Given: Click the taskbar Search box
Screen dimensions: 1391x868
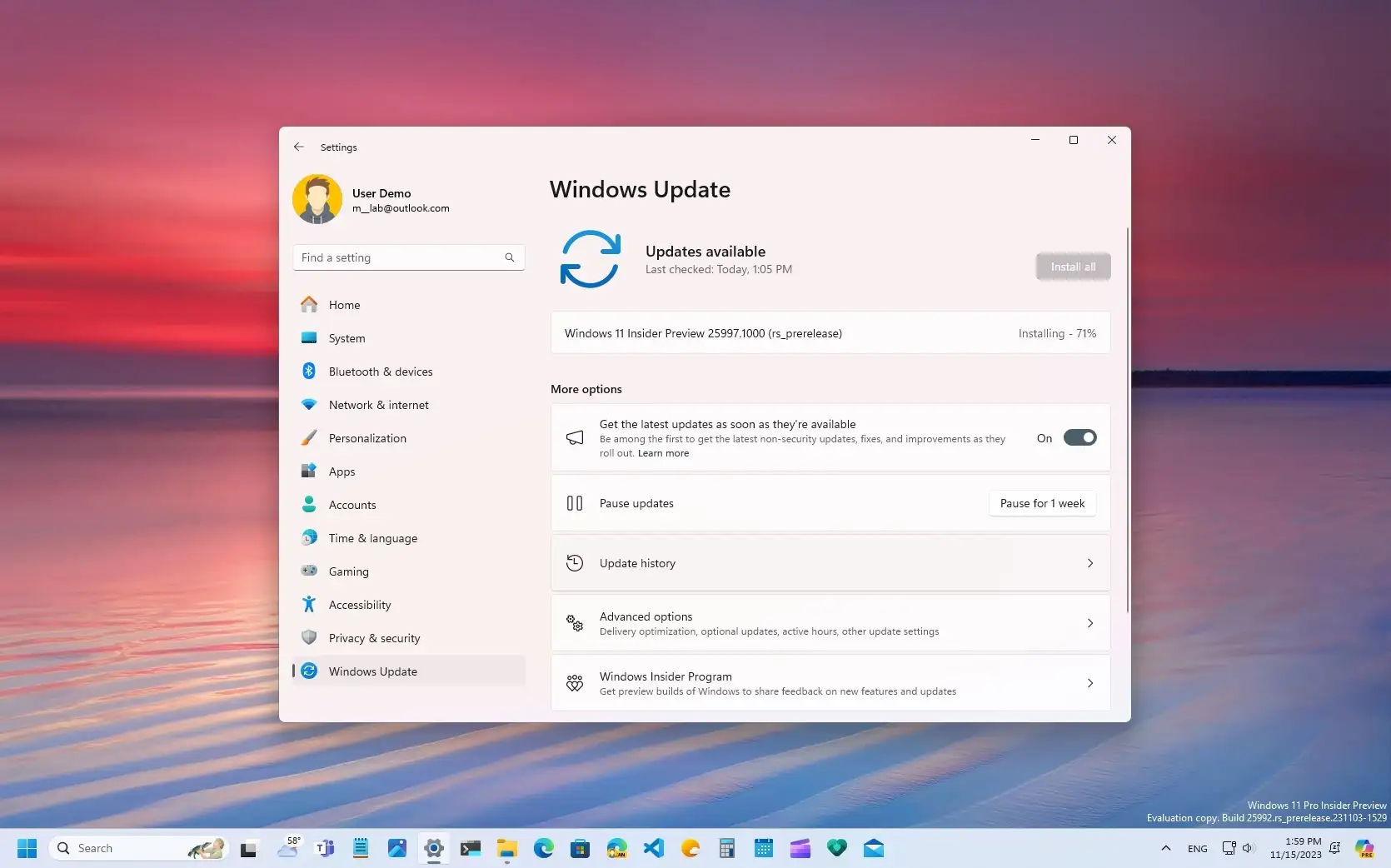Looking at the screenshot, I should 138,848.
